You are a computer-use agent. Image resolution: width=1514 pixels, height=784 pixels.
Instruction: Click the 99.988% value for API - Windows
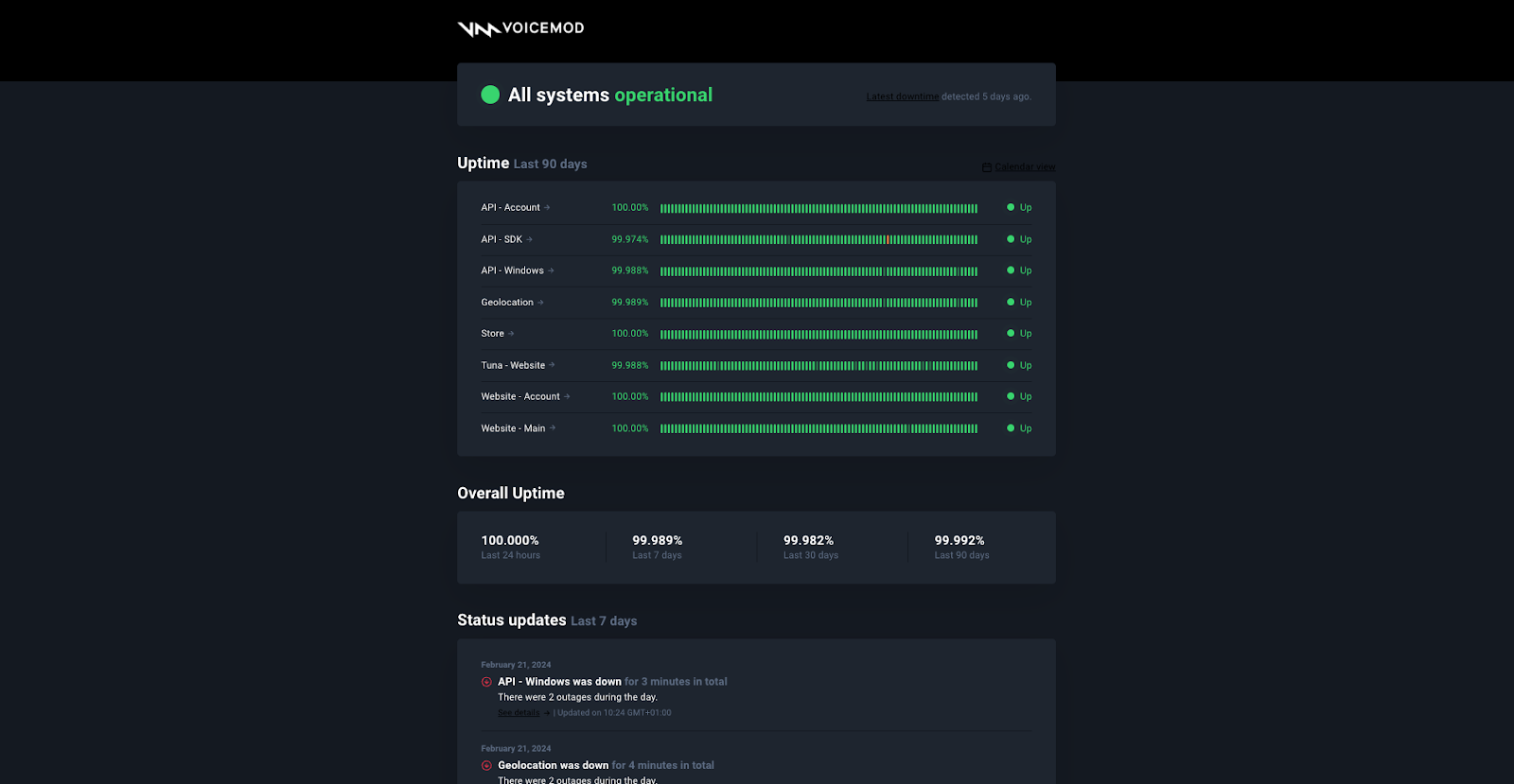(x=630, y=270)
